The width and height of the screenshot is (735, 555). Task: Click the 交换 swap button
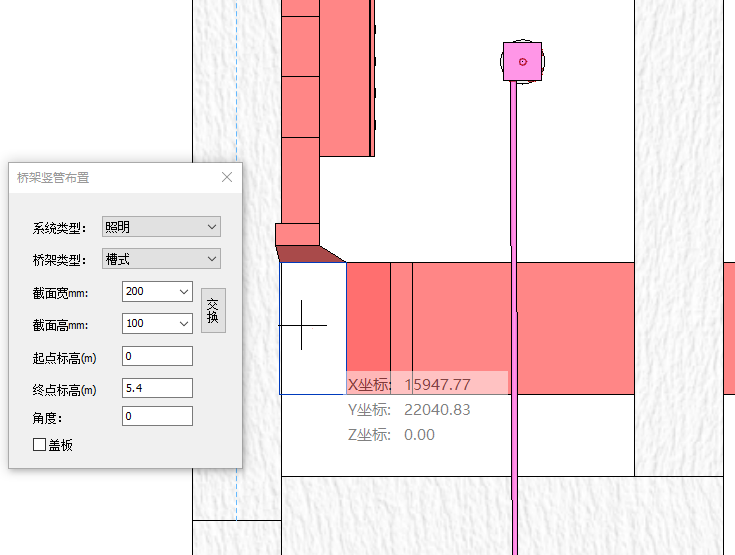[213, 310]
